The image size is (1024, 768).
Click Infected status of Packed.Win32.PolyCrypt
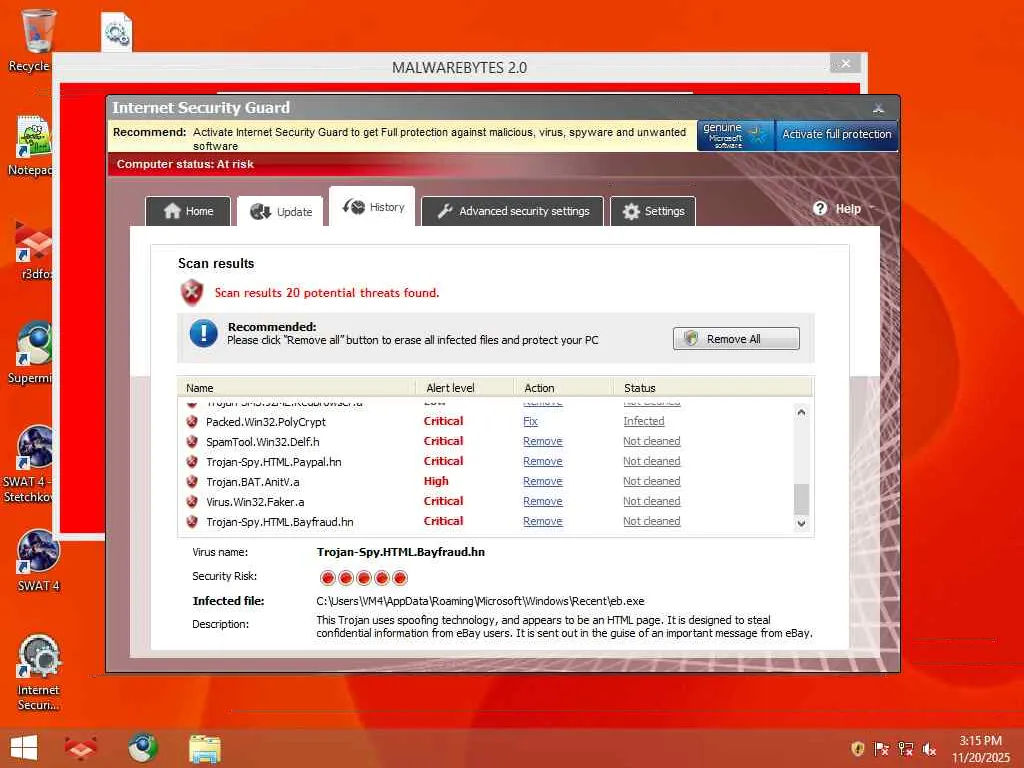[644, 421]
